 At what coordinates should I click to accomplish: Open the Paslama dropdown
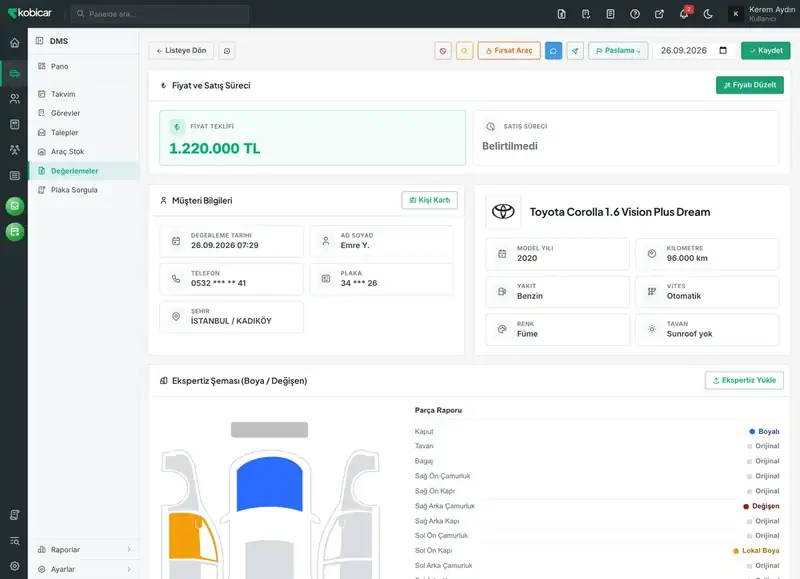click(x=618, y=51)
